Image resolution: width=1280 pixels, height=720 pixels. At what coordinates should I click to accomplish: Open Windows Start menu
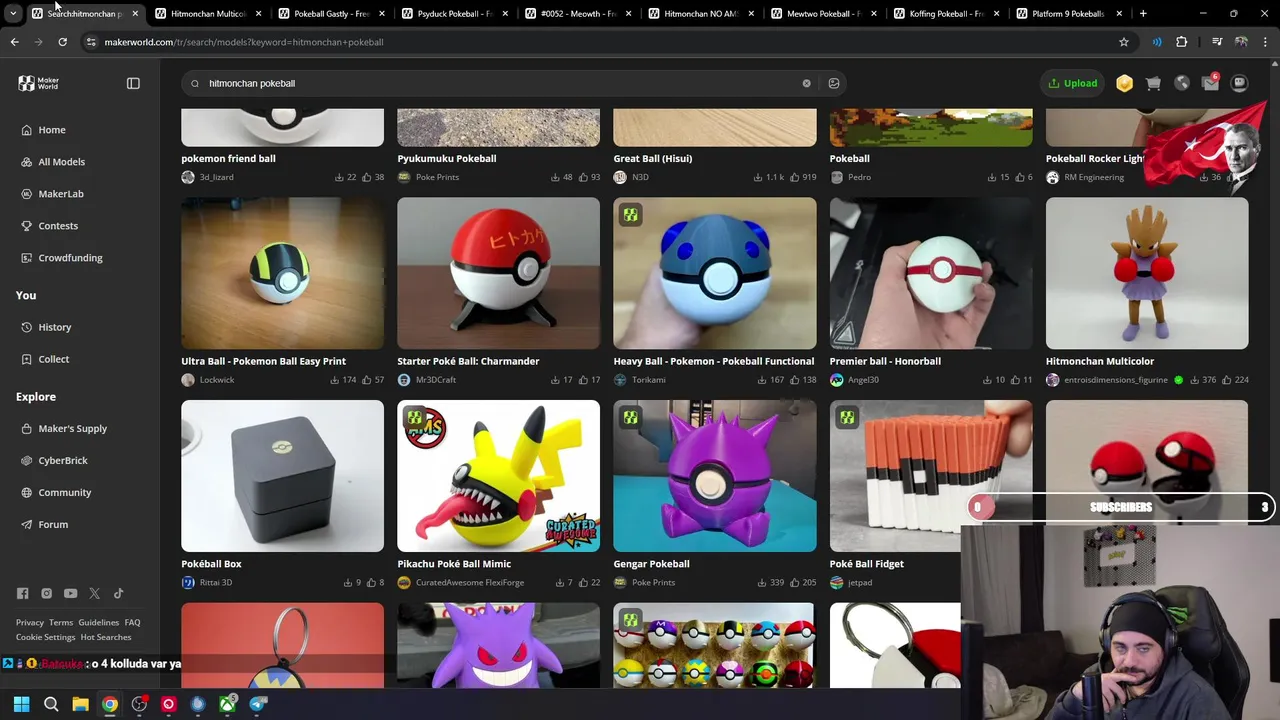(x=21, y=704)
